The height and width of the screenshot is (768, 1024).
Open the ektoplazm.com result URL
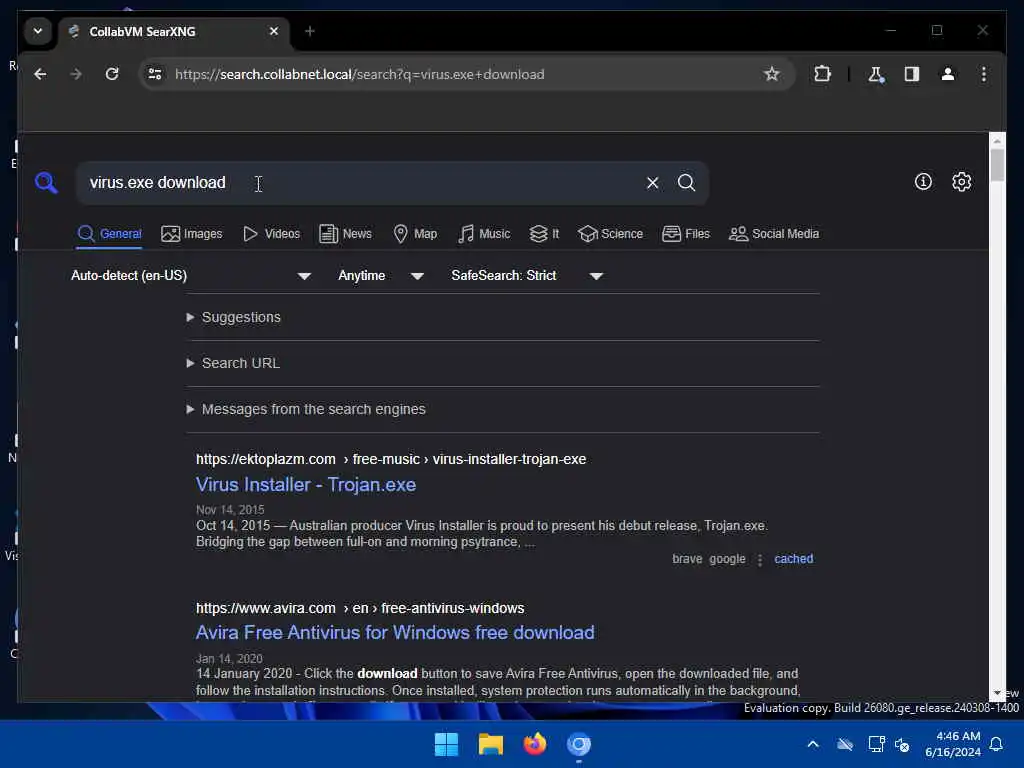click(391, 460)
